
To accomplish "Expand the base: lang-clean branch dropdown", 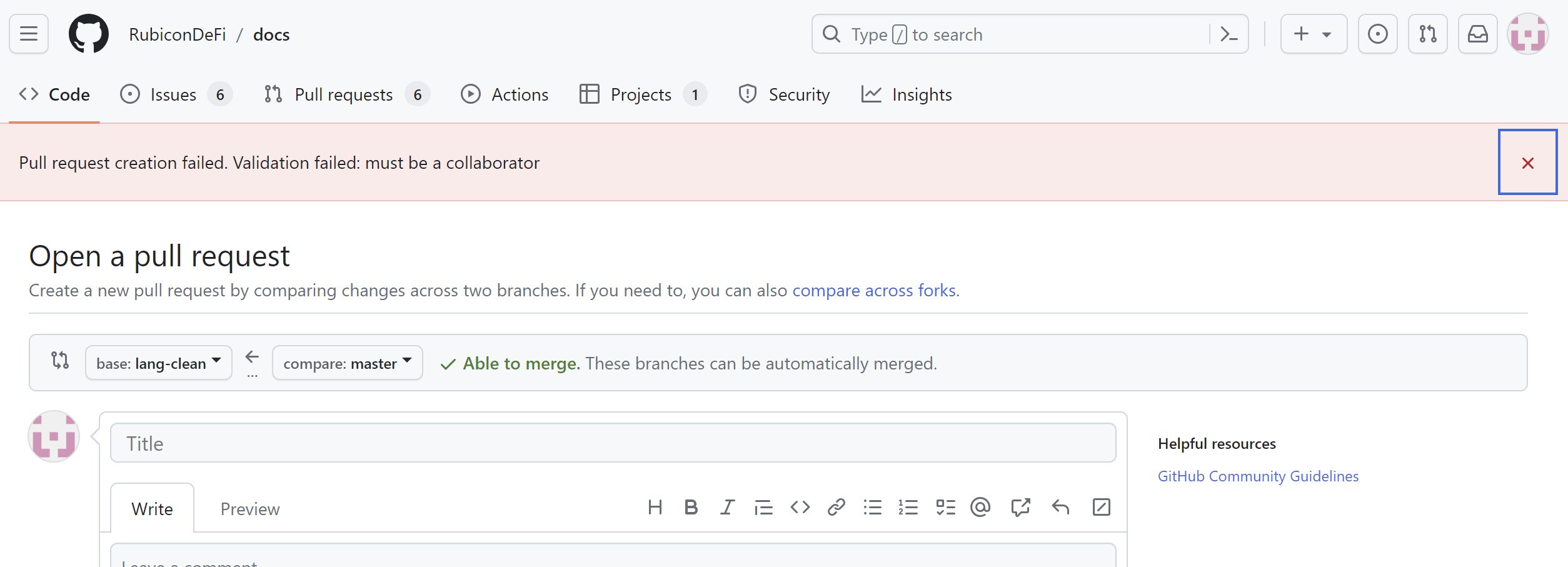I will click(158, 363).
